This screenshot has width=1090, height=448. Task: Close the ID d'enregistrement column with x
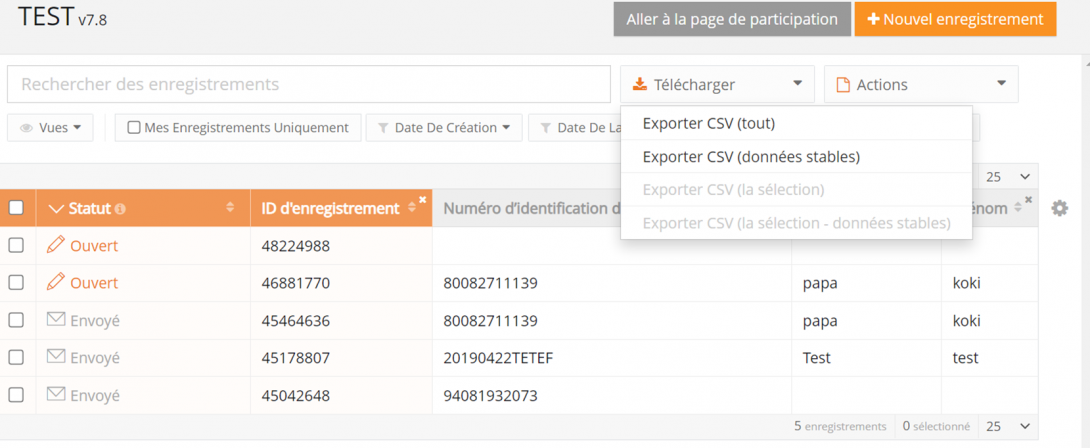422,200
